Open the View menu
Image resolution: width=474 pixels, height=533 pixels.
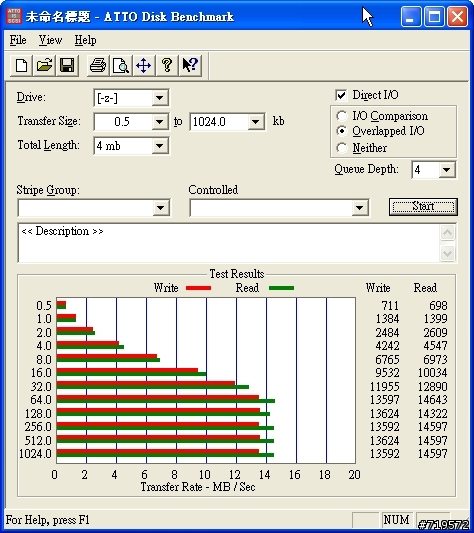50,40
